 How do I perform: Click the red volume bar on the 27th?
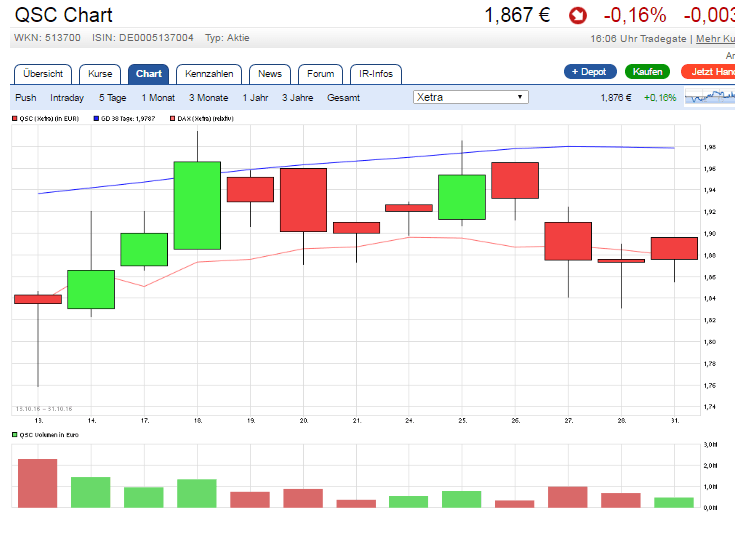[568, 497]
